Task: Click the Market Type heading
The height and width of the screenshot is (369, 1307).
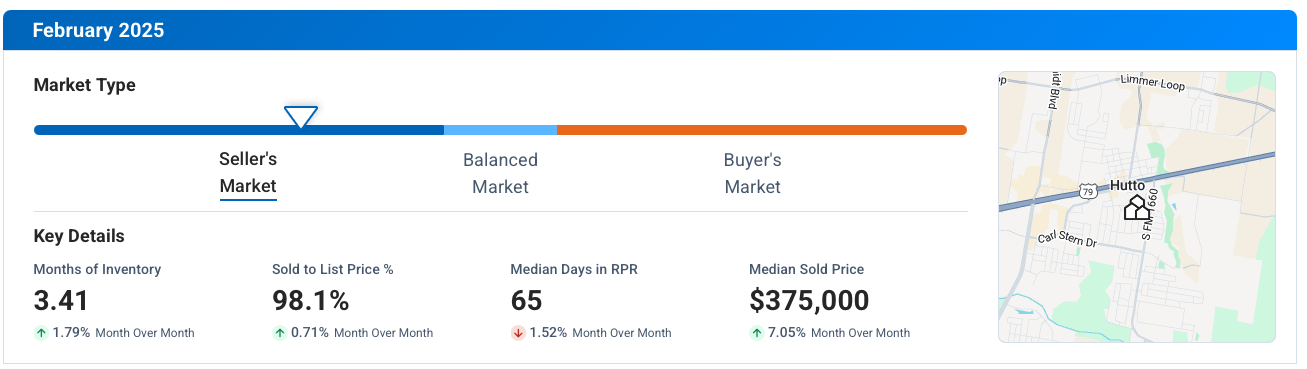Action: [84, 85]
